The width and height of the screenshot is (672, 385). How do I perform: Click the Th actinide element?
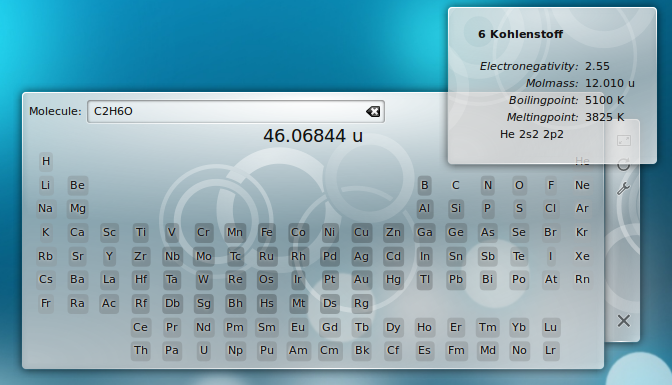coord(141,351)
